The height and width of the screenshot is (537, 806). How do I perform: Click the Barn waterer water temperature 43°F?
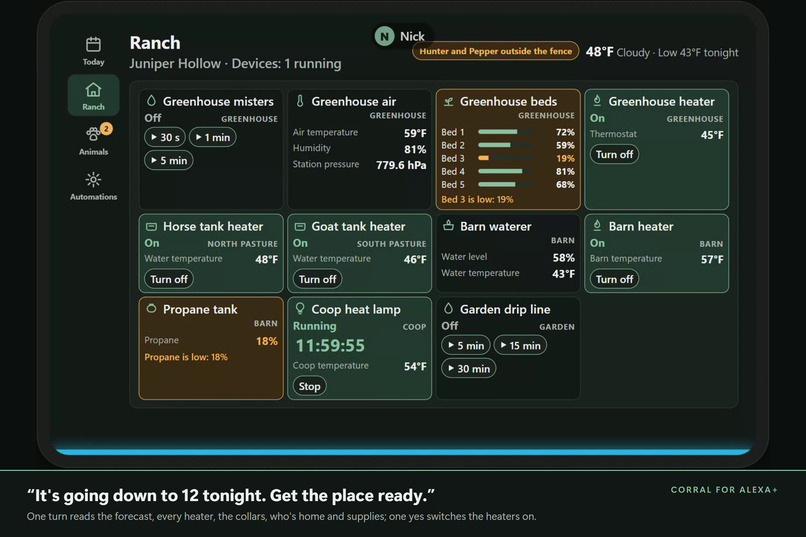pyautogui.click(x=508, y=273)
